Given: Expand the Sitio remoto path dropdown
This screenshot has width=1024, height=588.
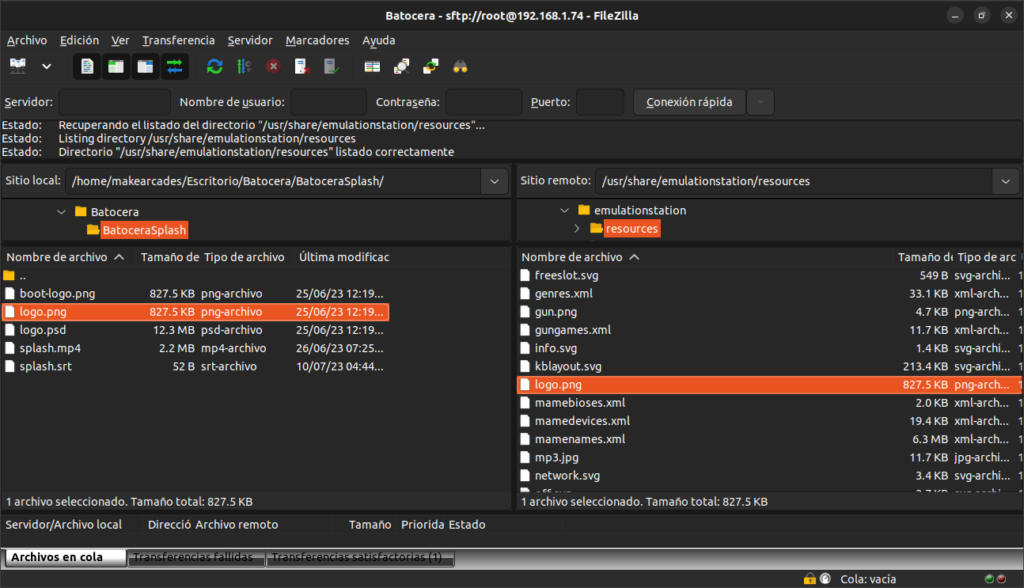Looking at the screenshot, I should pos(1006,181).
